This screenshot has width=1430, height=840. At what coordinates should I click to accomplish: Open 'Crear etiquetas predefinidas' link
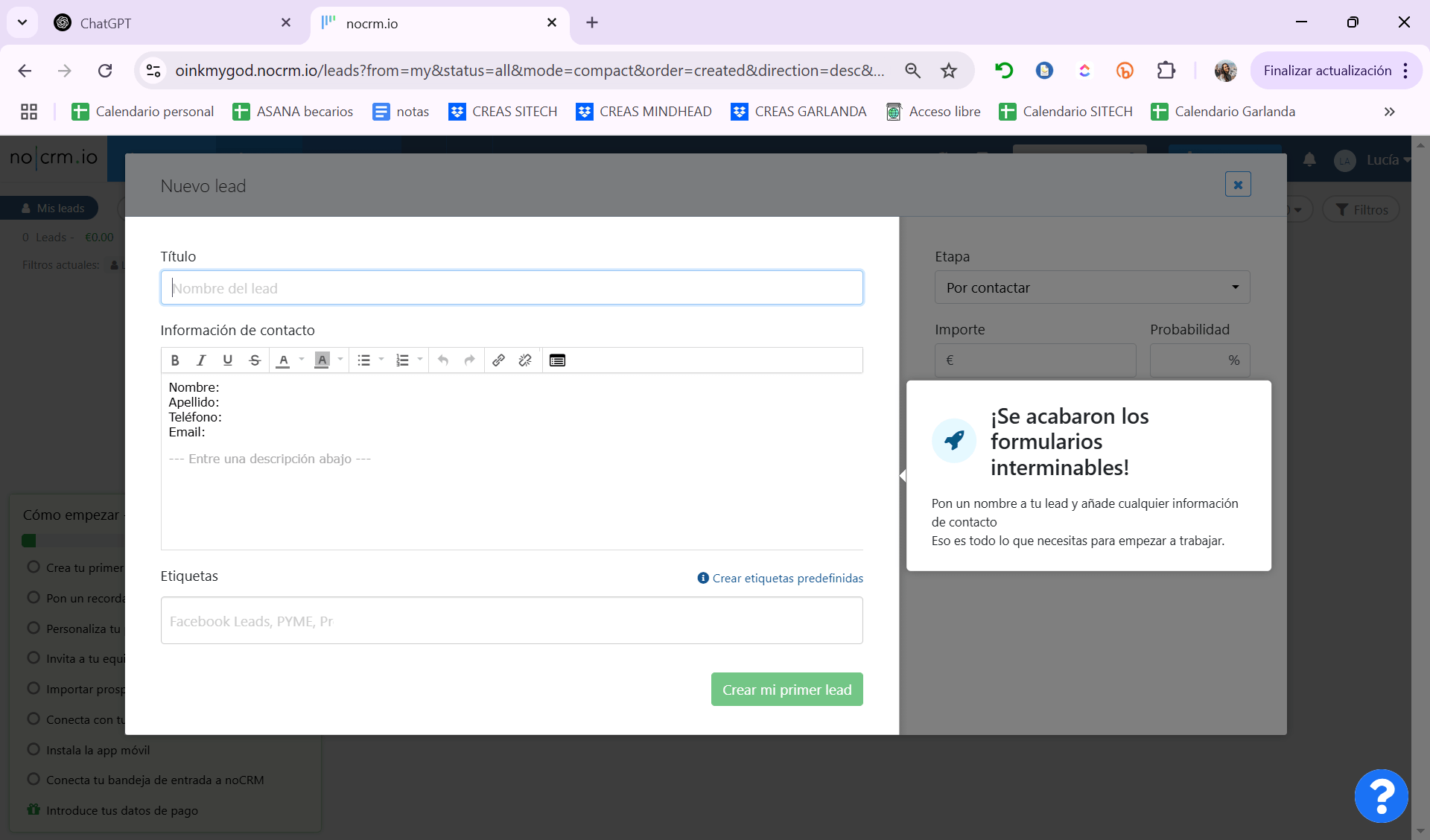point(787,578)
